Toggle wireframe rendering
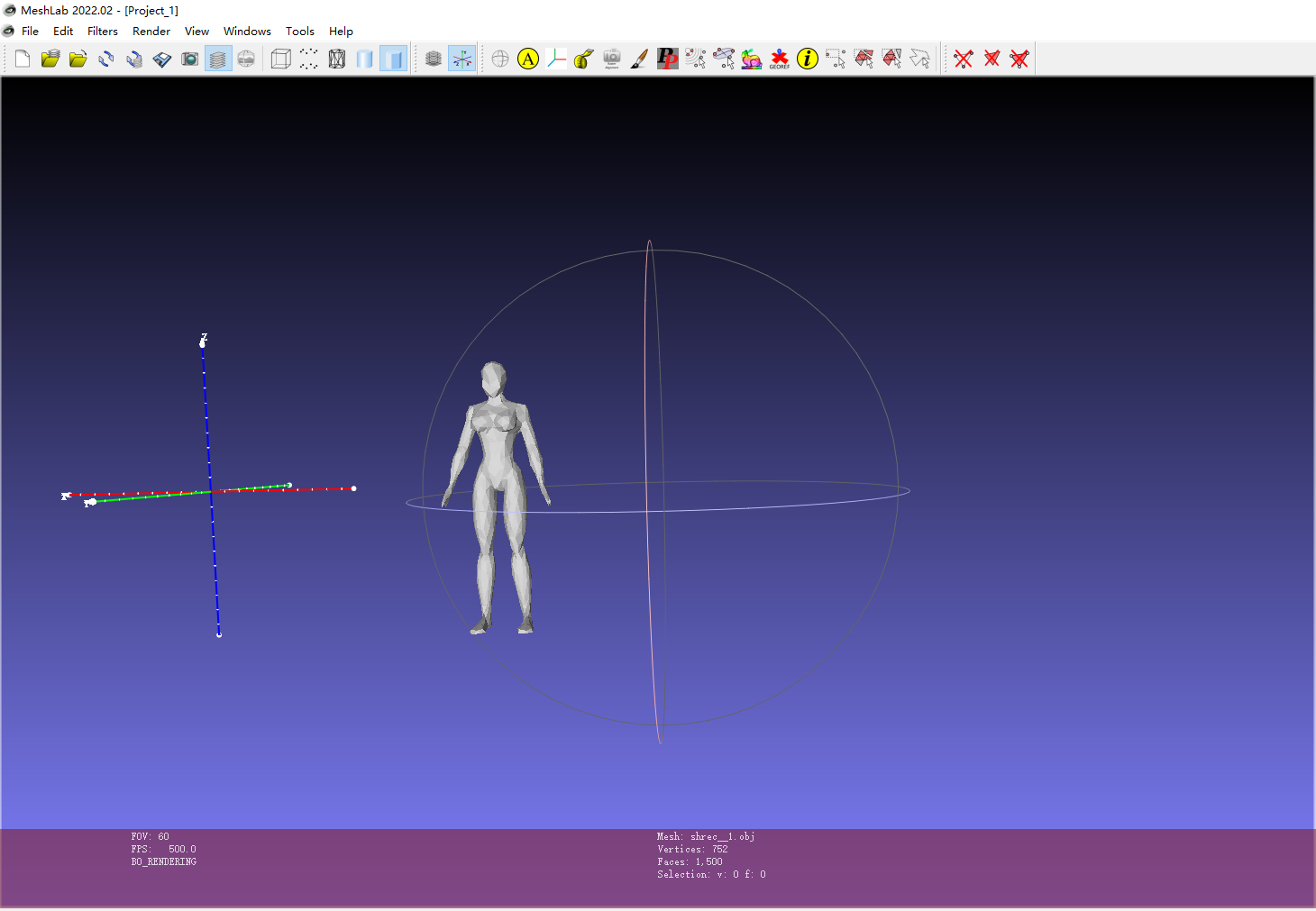1316x911 pixels. coord(337,59)
